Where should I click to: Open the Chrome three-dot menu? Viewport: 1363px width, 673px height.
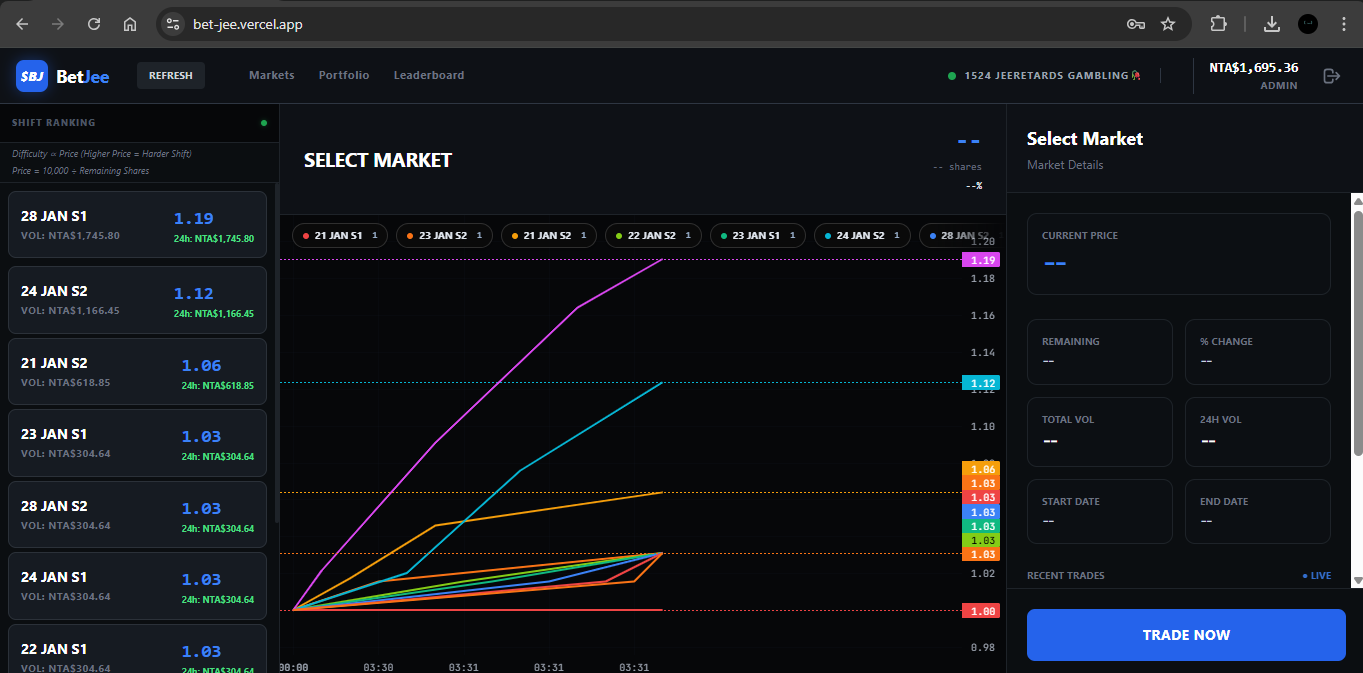(x=1343, y=24)
